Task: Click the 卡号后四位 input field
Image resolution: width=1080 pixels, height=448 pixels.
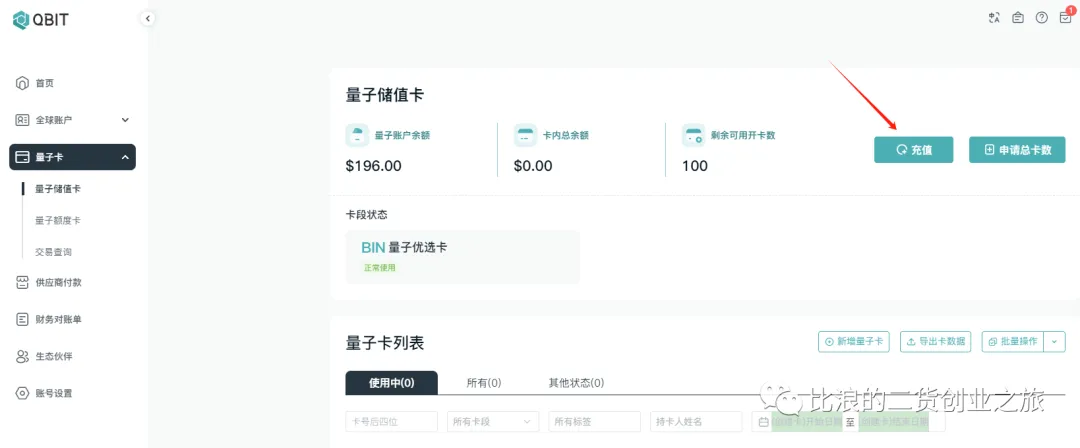Action: [x=391, y=422]
